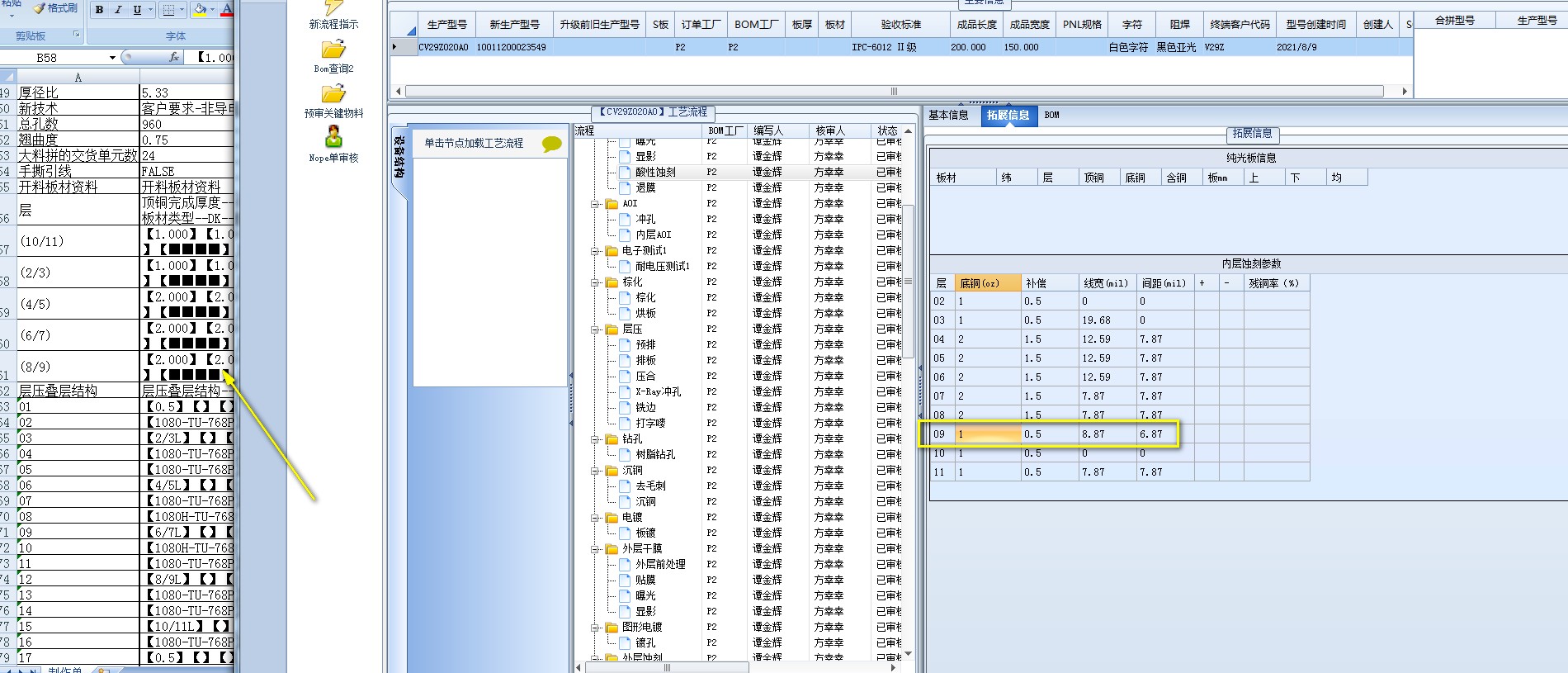Sort by the 验收标准 column header

click(x=900, y=25)
